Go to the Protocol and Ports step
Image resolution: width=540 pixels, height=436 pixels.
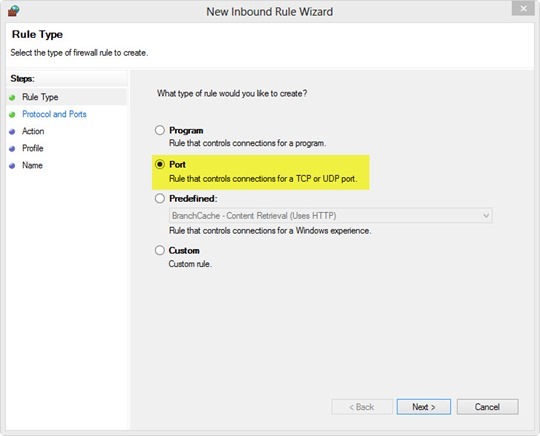54,114
